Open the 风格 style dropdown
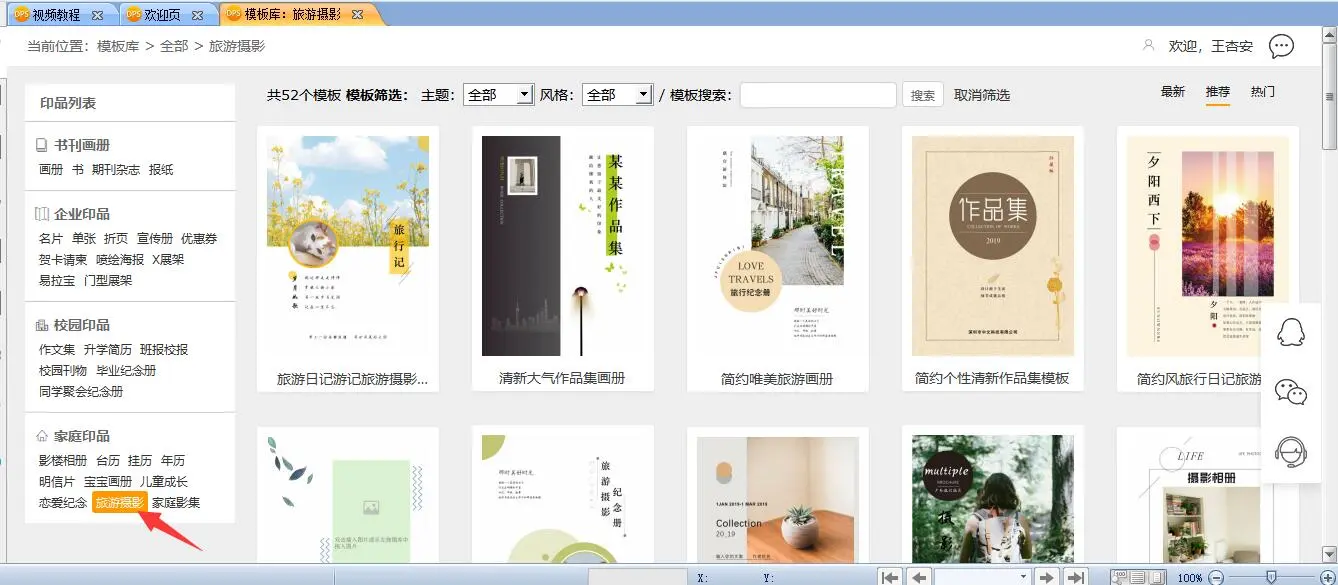Viewport: 1338px width, 585px height. (x=617, y=95)
